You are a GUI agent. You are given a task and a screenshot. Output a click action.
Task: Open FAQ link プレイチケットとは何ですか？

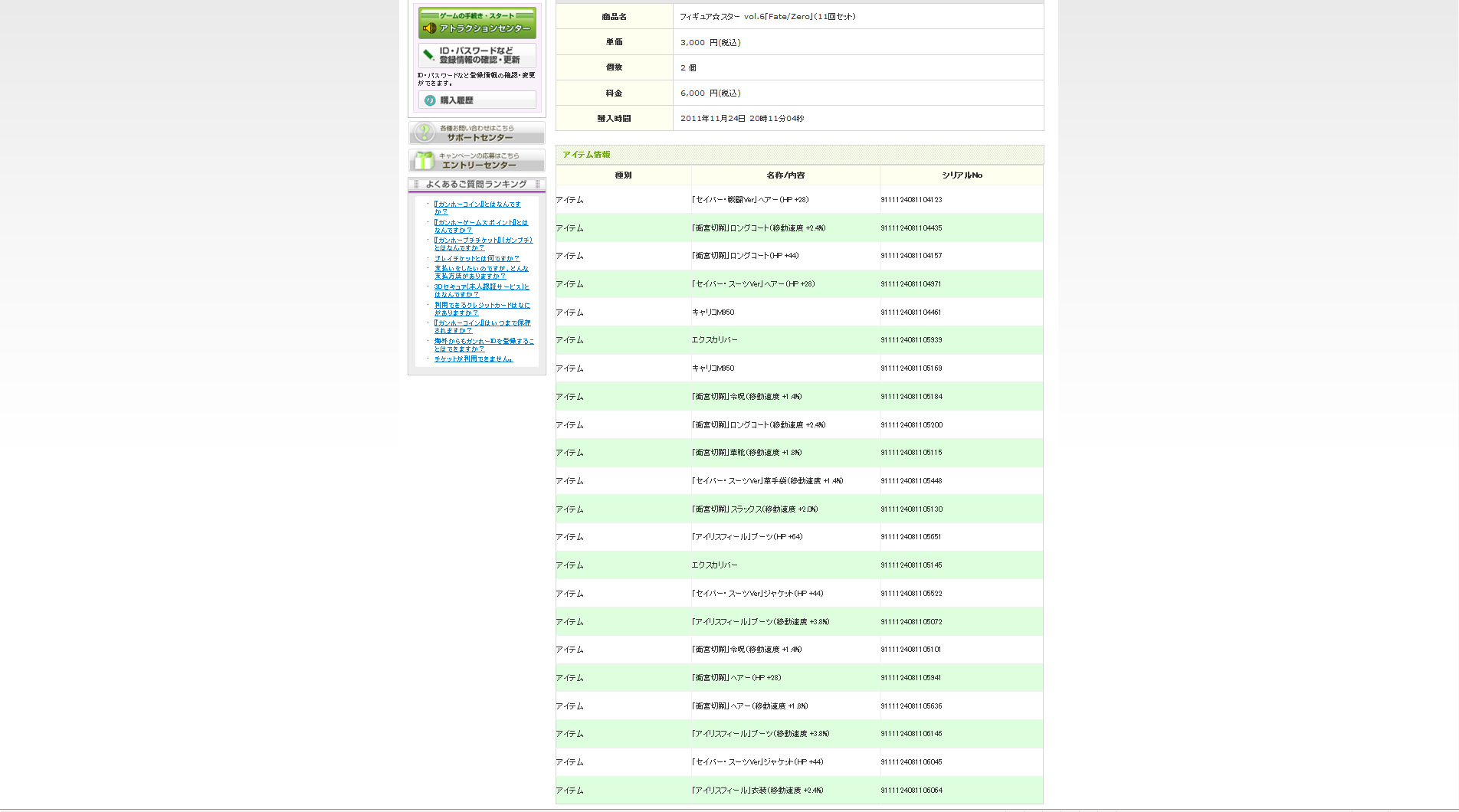(x=477, y=258)
